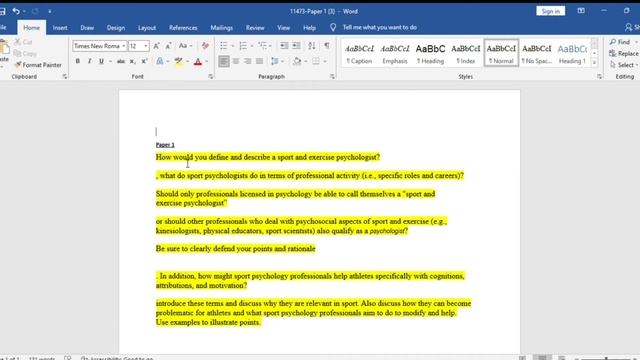The image size is (640, 360).
Task: Click the Find magnifier
Action: [620, 42]
